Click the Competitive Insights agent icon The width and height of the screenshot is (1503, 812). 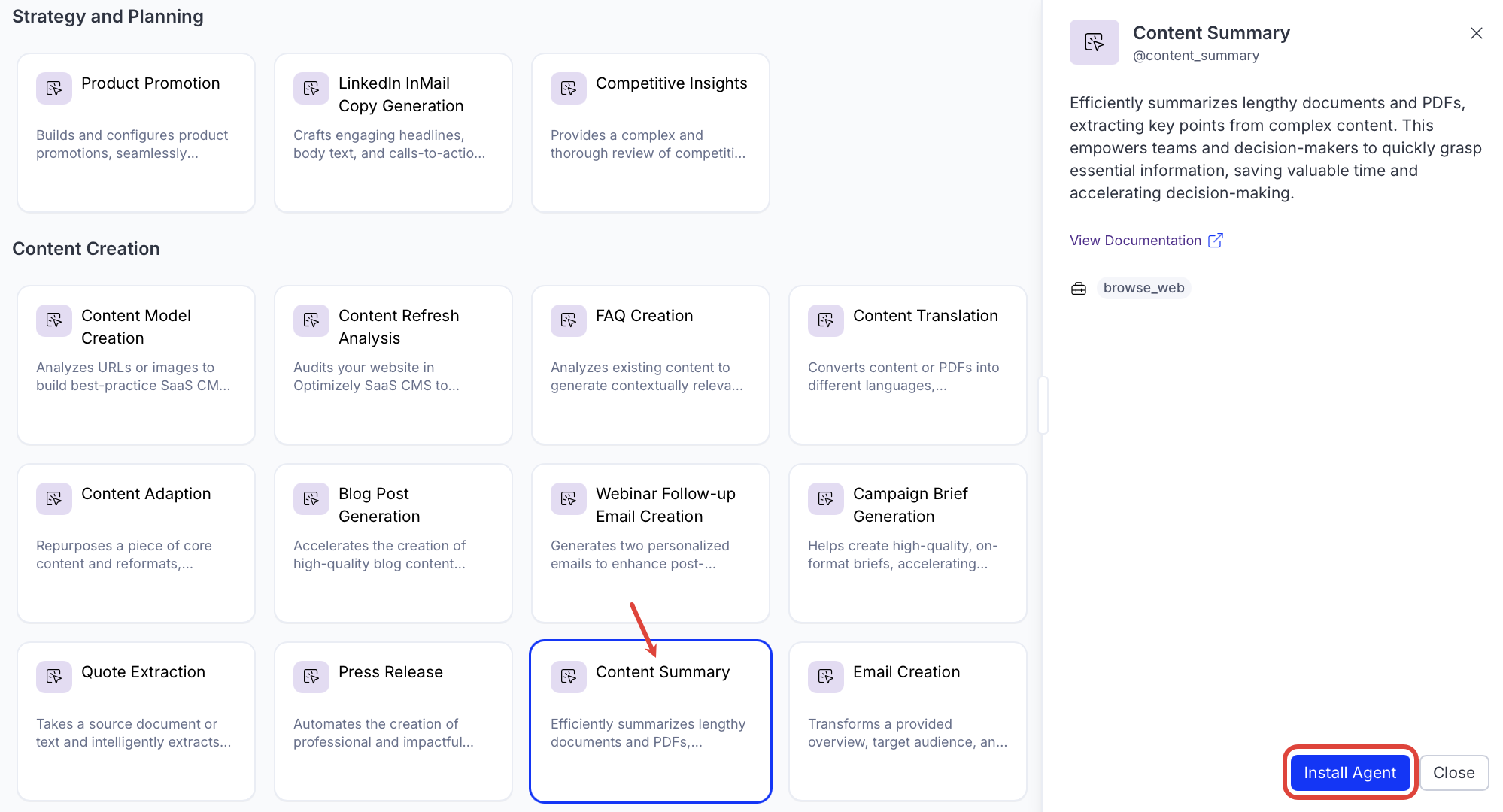click(x=569, y=89)
